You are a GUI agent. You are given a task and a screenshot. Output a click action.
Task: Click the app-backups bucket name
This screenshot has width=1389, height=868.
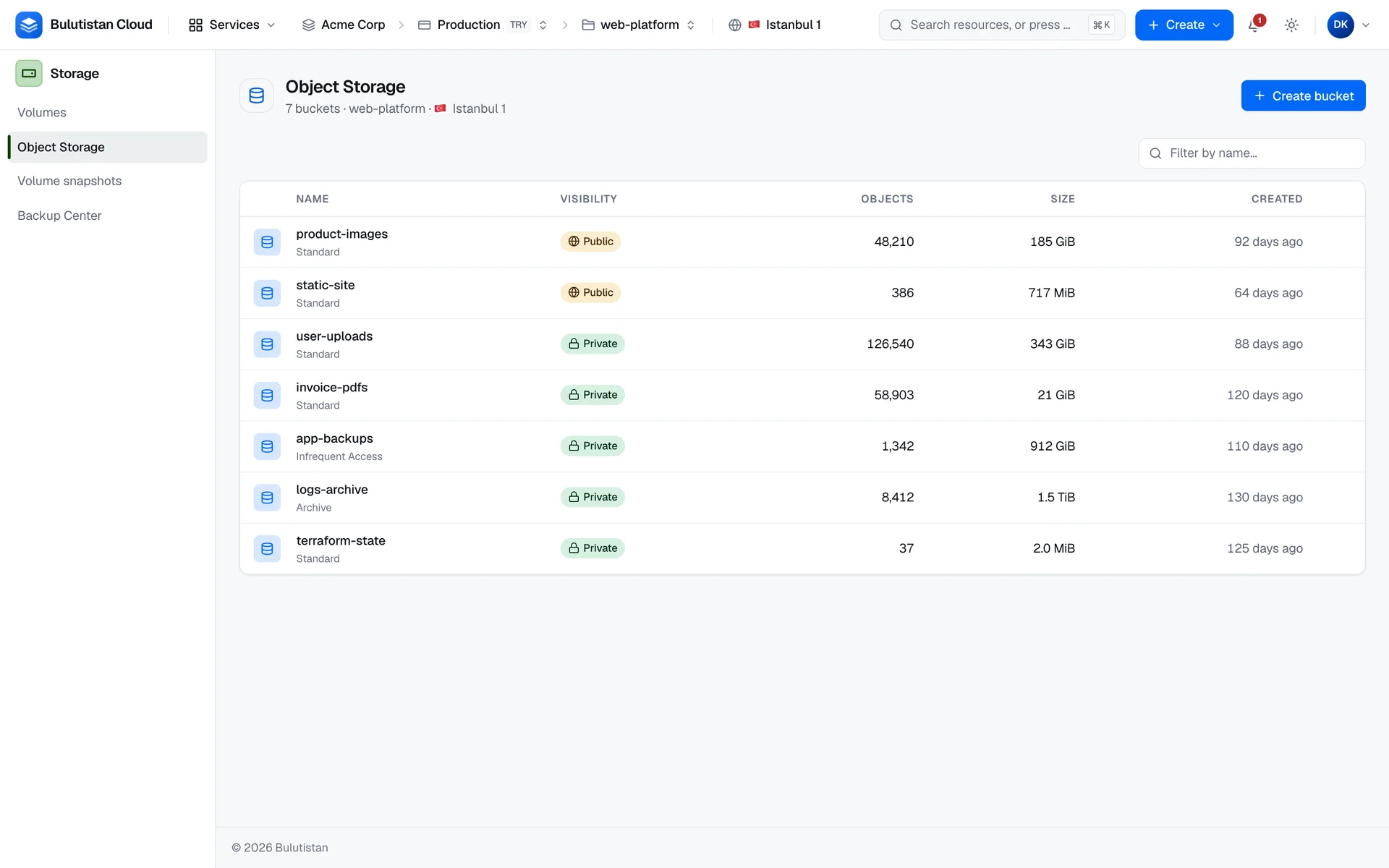(x=334, y=438)
